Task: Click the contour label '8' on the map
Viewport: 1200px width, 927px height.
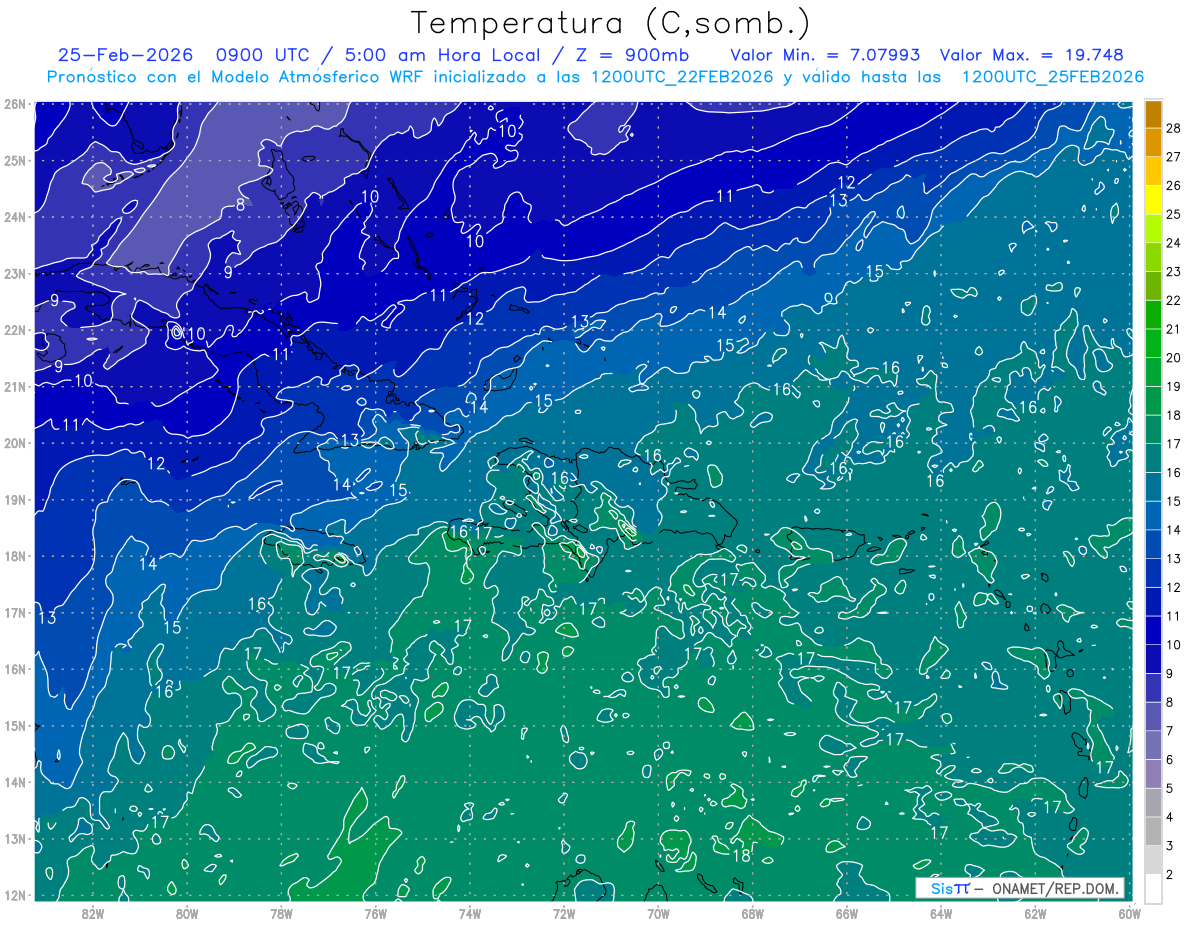Action: tap(240, 206)
